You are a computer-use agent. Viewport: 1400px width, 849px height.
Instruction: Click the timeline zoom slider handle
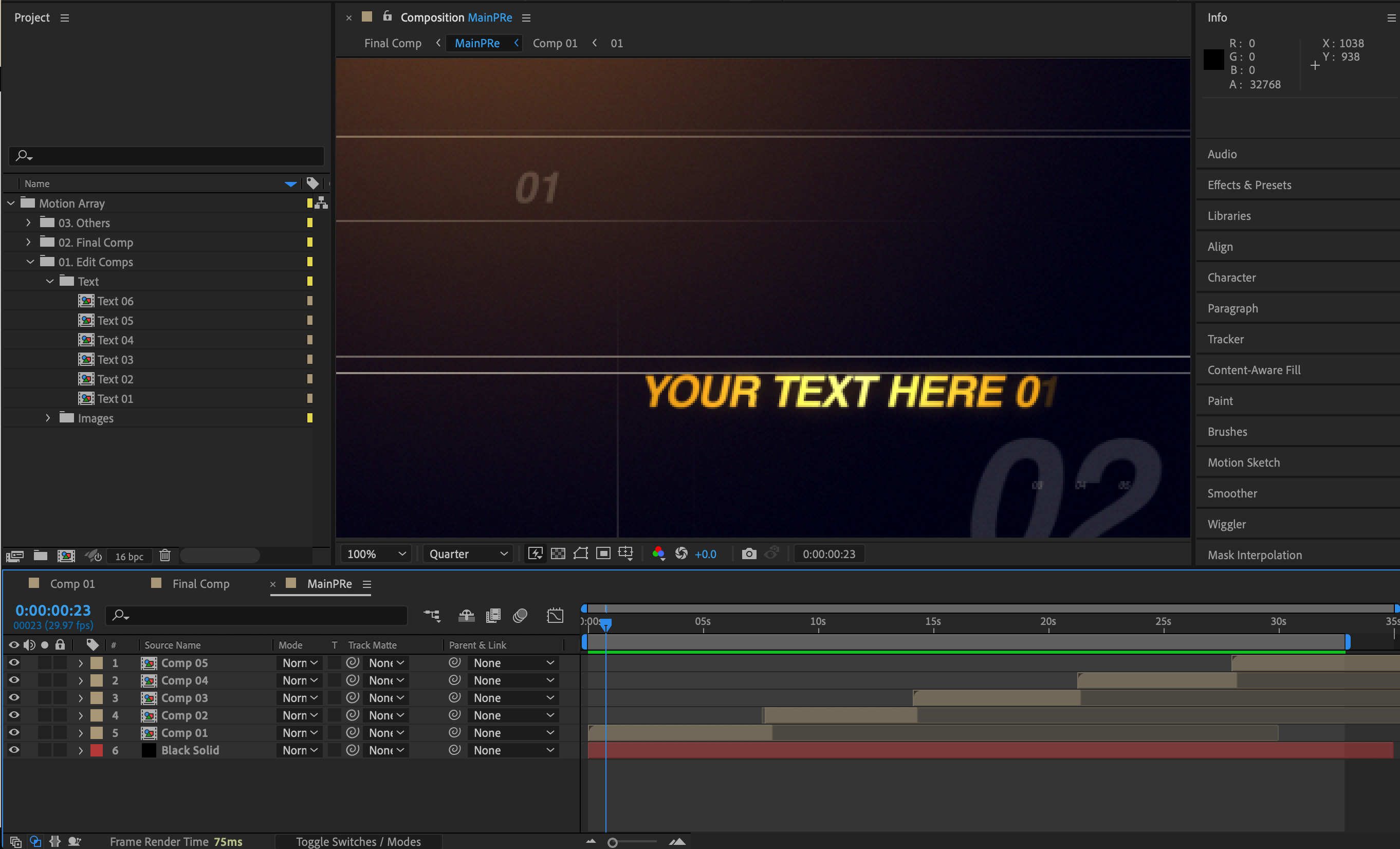[613, 843]
